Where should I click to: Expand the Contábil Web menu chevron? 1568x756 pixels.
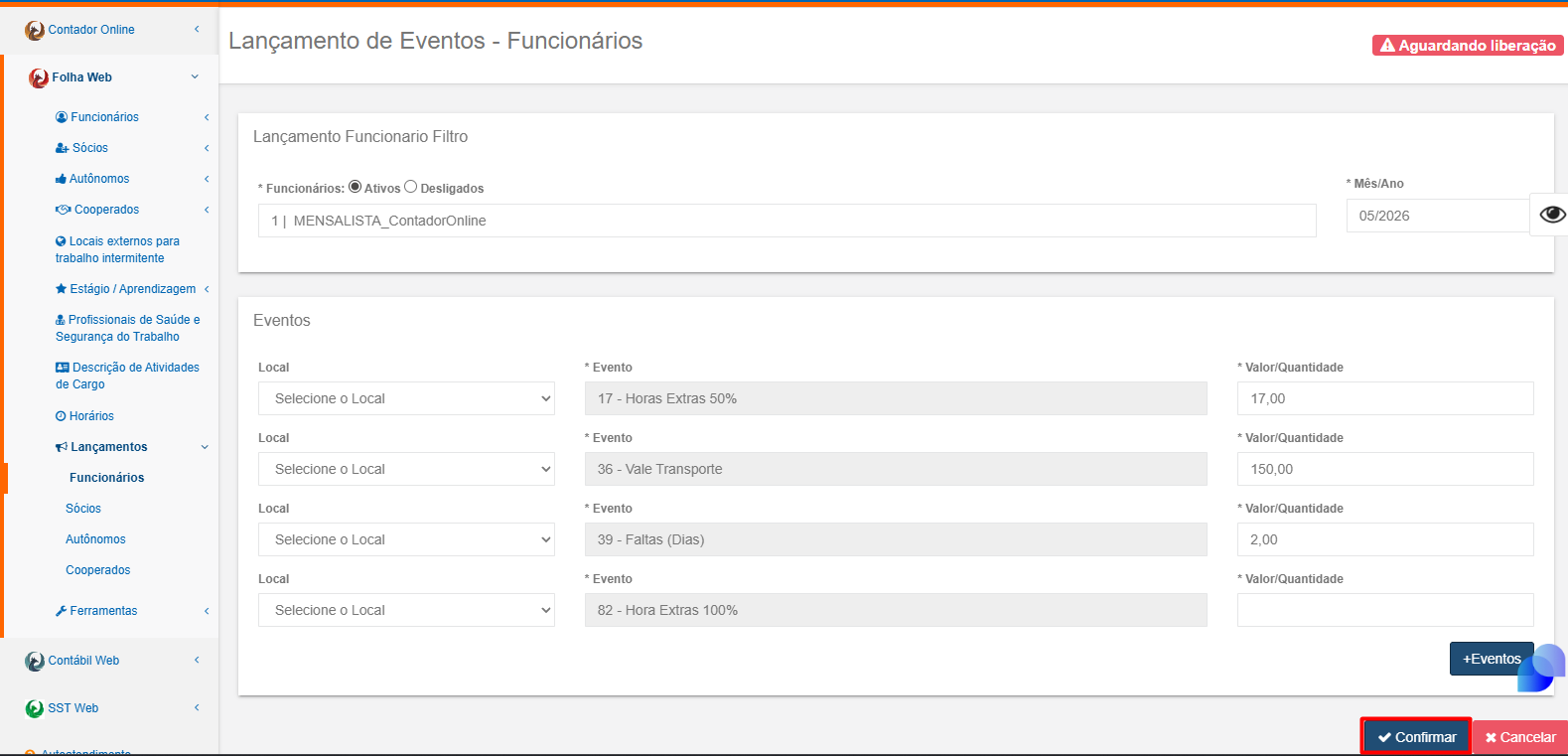click(197, 661)
